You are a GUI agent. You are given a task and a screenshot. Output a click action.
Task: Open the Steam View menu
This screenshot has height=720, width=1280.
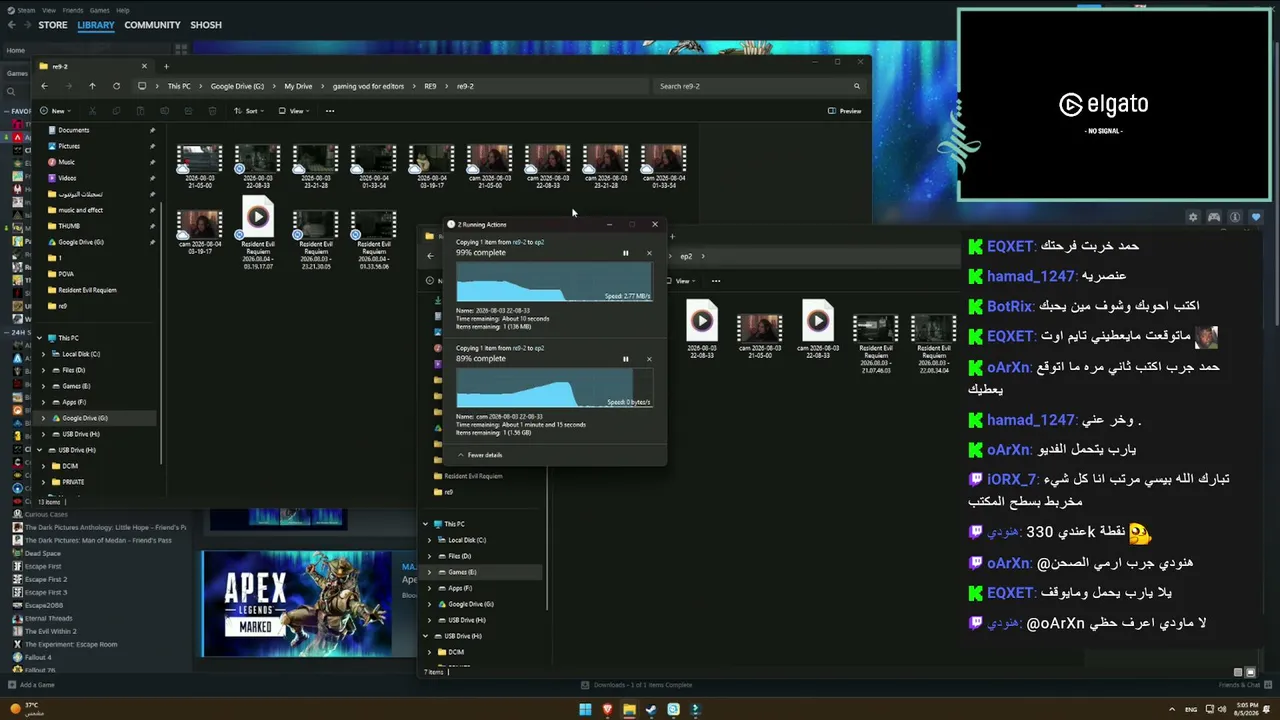49,10
